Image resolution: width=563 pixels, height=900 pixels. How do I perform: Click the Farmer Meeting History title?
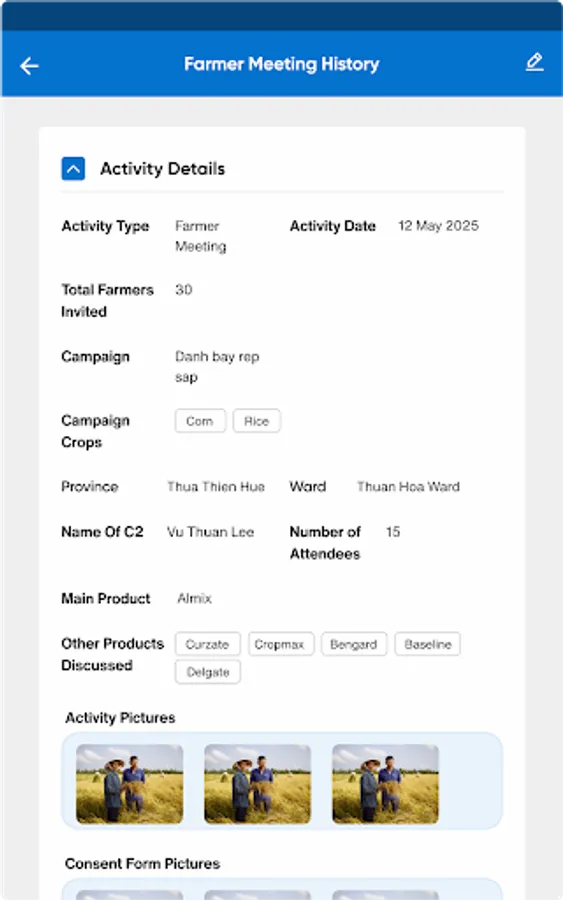pyautogui.click(x=281, y=64)
